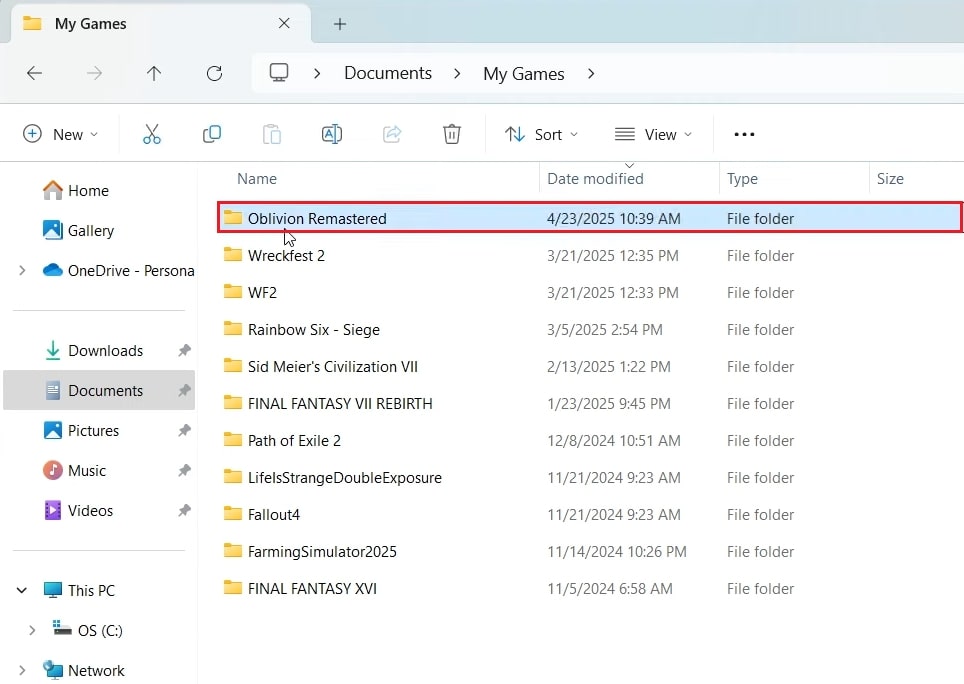Click Documents in the address breadcrumb
The height and width of the screenshot is (684, 964).
pos(388,73)
